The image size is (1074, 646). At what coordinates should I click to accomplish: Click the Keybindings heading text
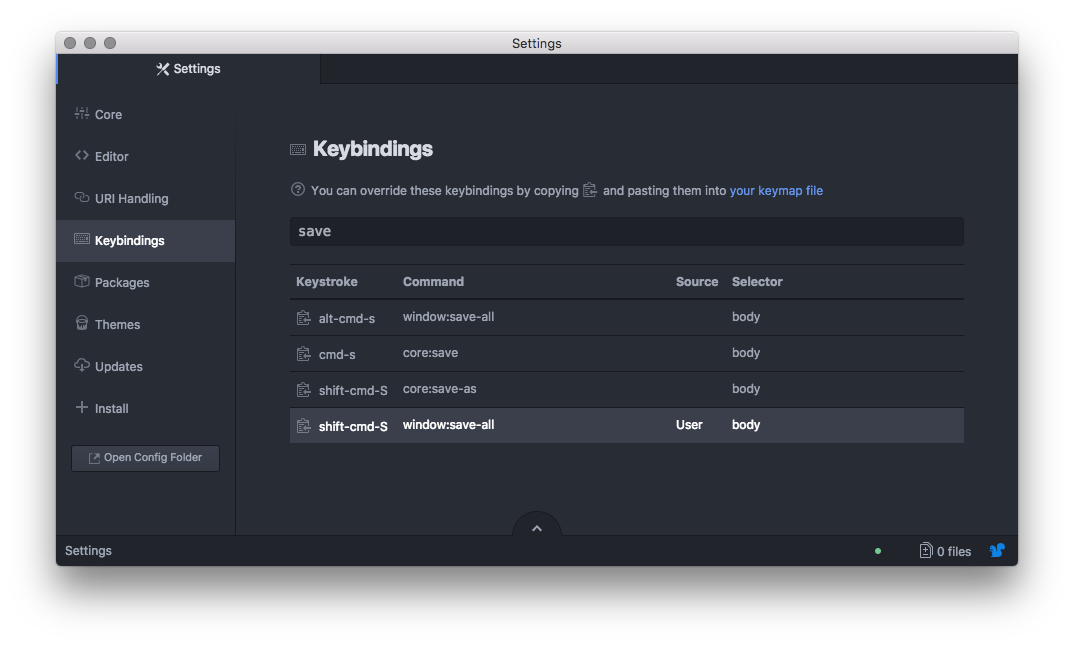point(373,149)
